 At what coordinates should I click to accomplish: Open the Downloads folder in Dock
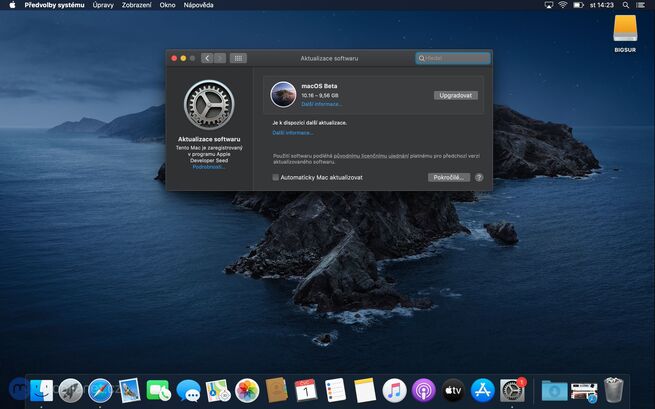point(554,391)
